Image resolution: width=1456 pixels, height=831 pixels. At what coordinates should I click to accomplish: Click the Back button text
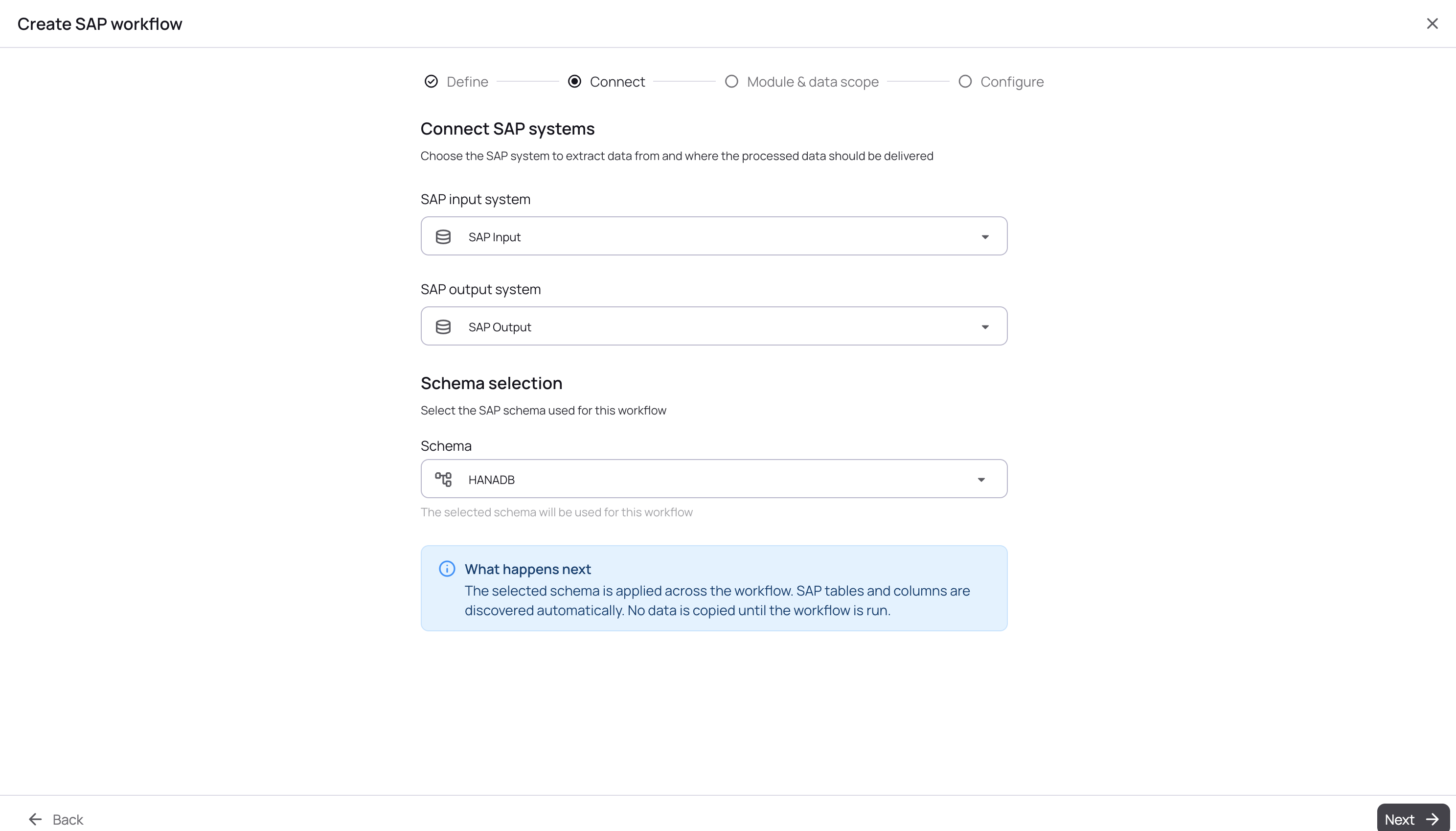click(68, 820)
